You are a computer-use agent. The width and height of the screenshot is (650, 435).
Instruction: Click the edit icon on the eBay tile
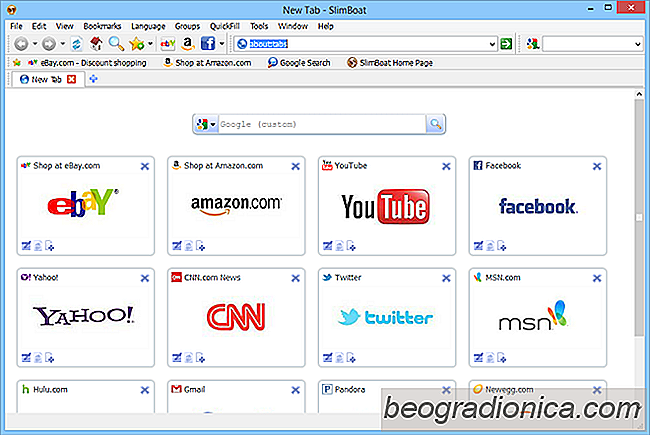click(26, 246)
